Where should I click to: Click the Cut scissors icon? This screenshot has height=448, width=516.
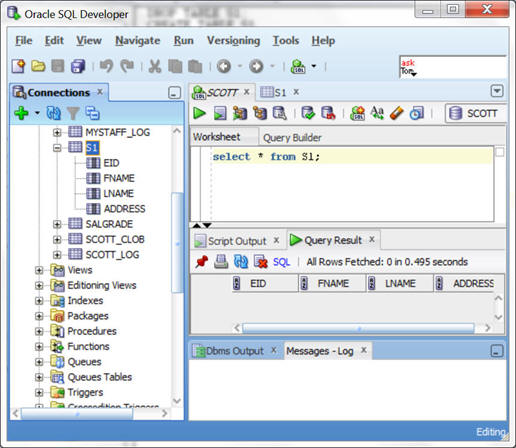tap(155, 66)
